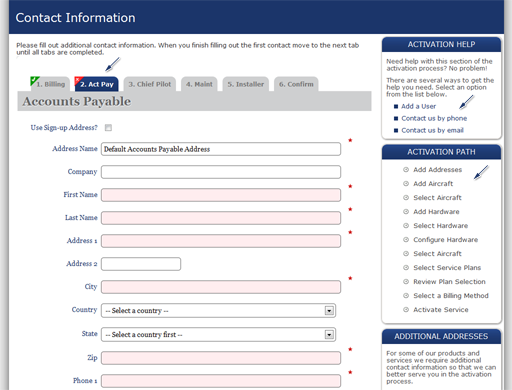Click the Activate Service step bullet icon
Viewport: 512px width, 390px height.
tap(406, 310)
